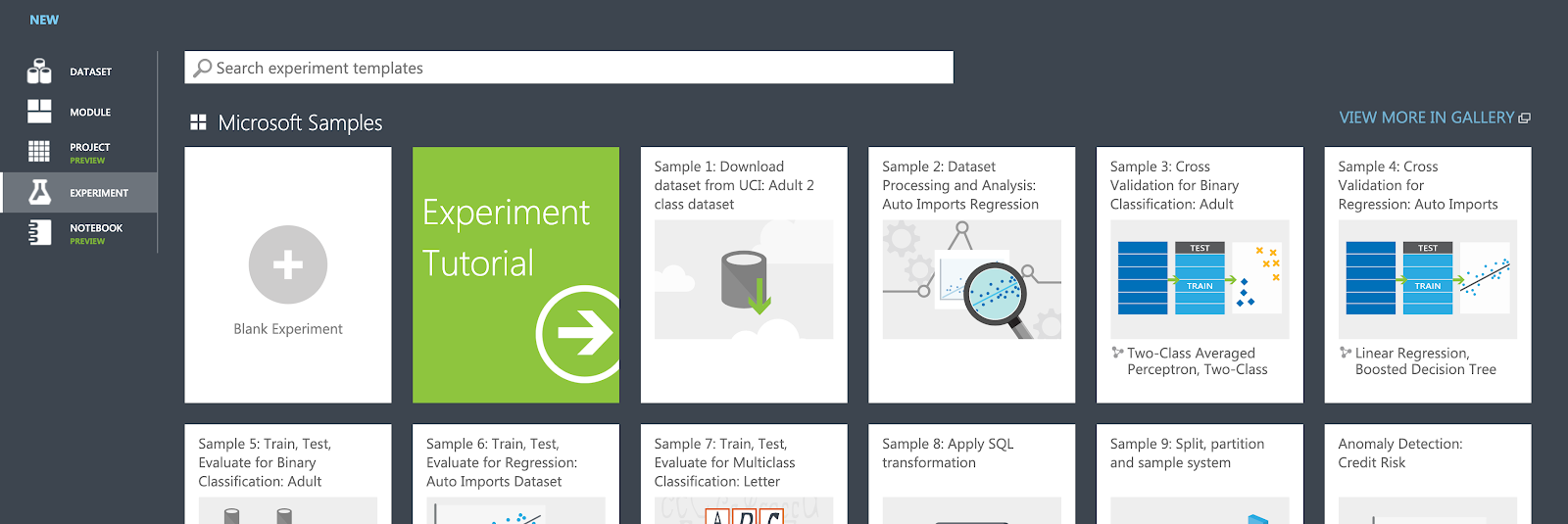Click the Experiment flask icon
Screen dimensions: 1568x524
pos(39,192)
